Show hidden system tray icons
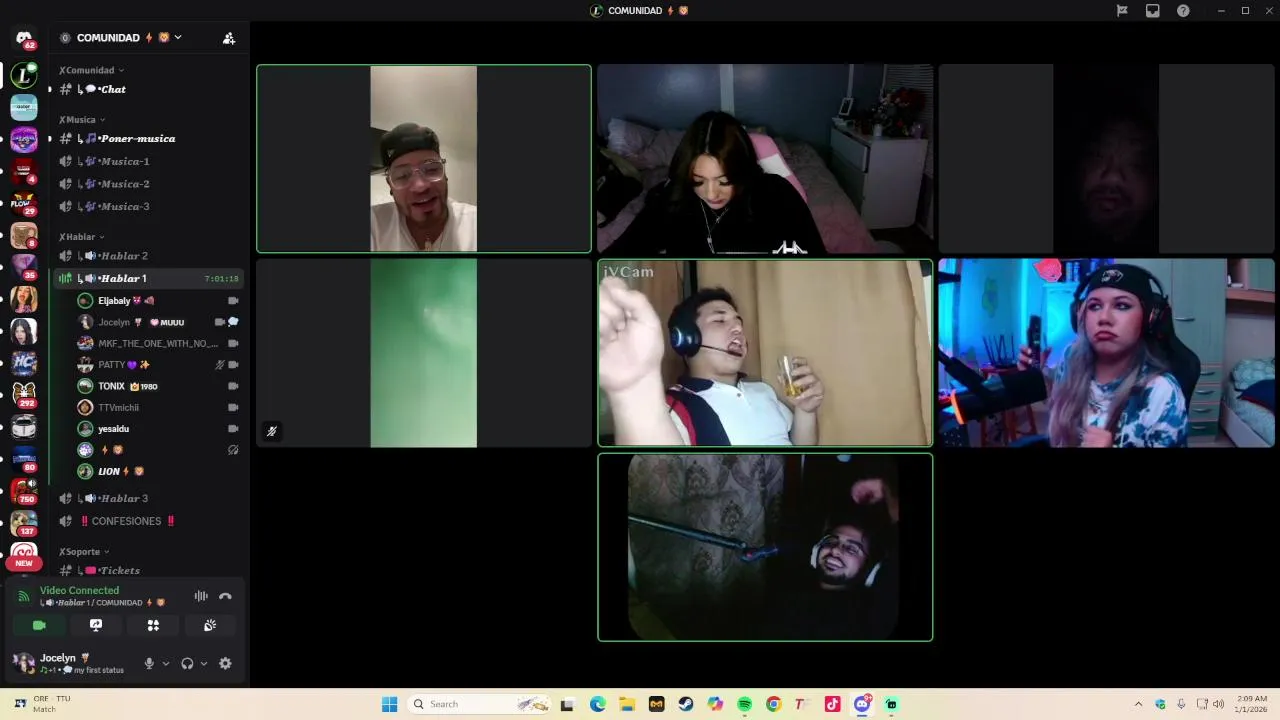 pyautogui.click(x=1138, y=704)
